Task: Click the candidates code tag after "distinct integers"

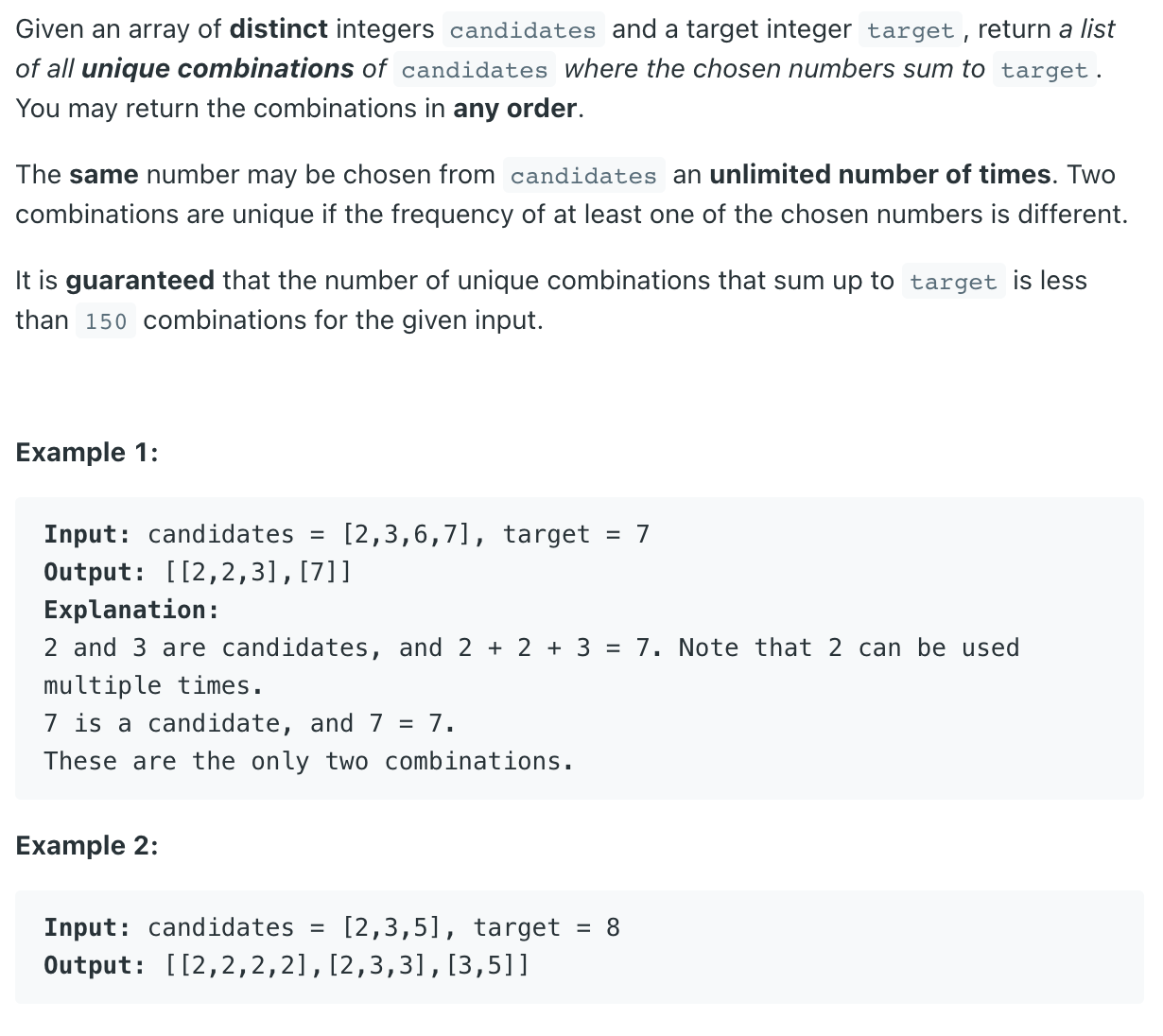Action: [523, 30]
